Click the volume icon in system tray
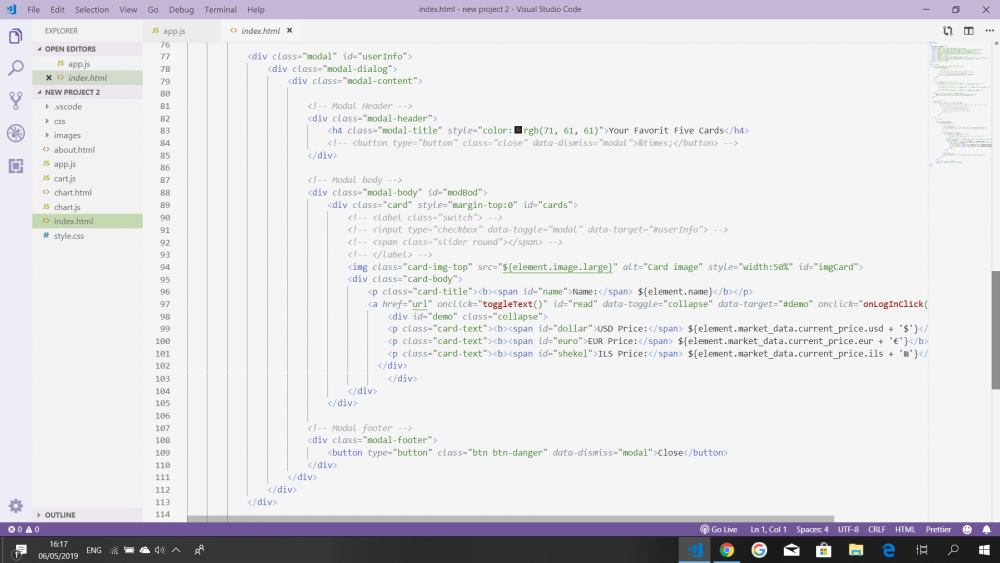Viewport: 1000px width, 563px height. (x=159, y=550)
